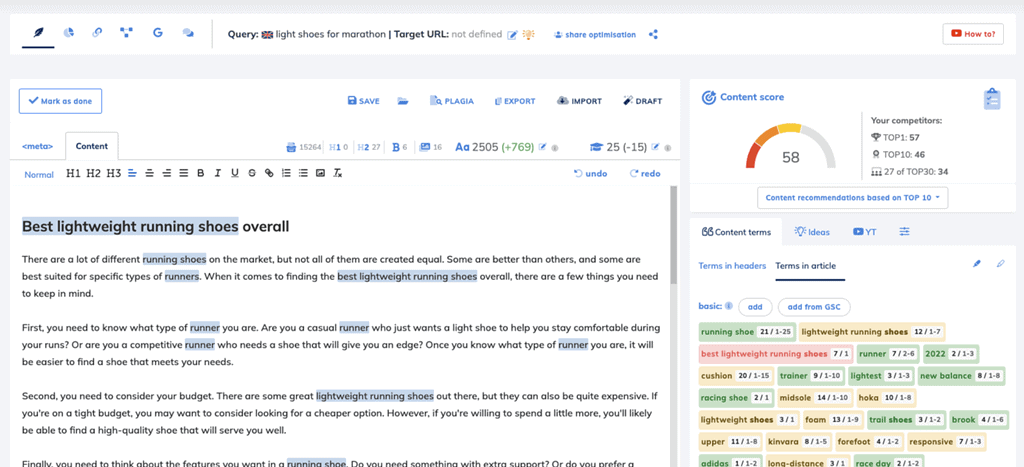Viewport: 1024px width, 467px height.
Task: Open the Normal text style dropdown
Action: [39, 174]
